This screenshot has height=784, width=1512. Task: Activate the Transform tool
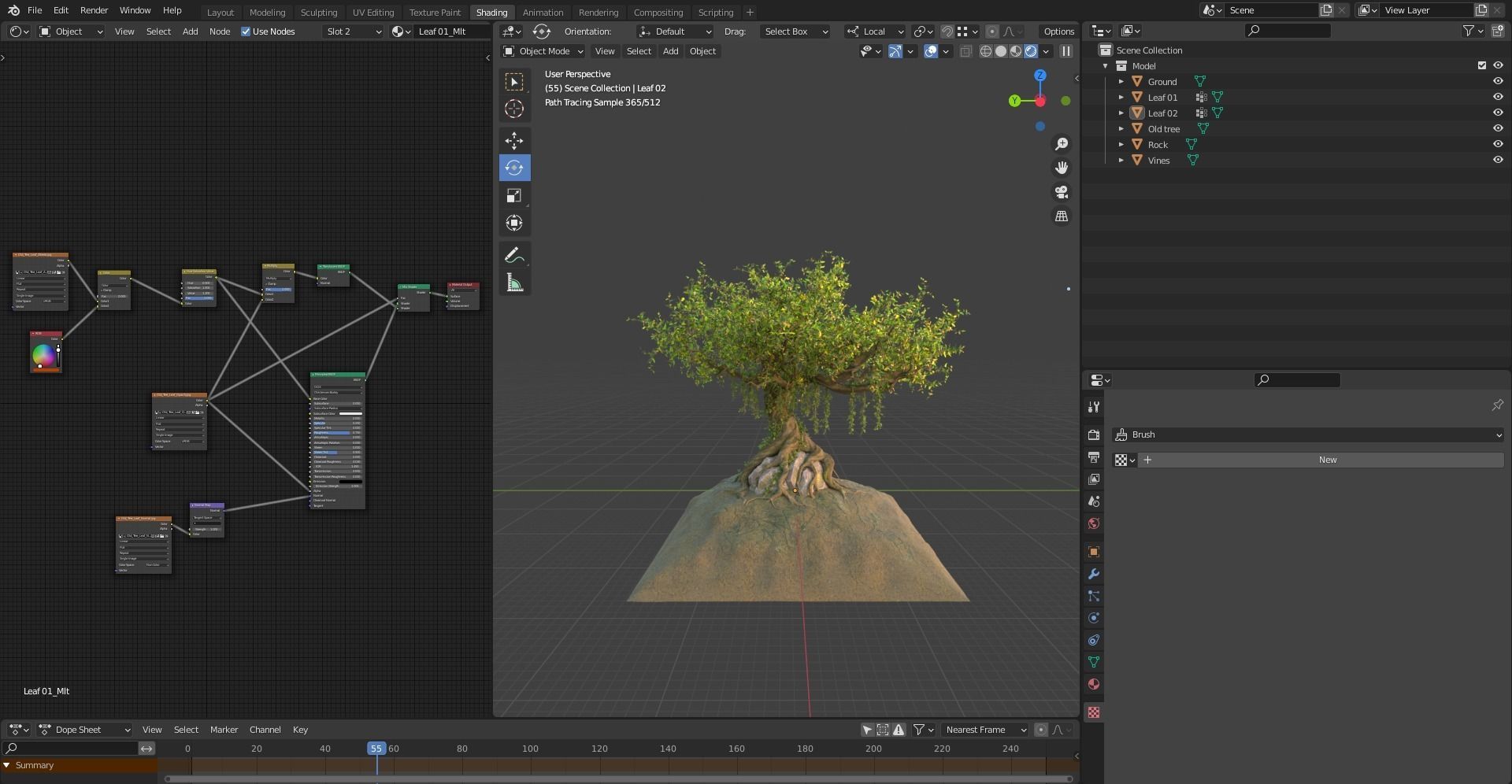514,224
